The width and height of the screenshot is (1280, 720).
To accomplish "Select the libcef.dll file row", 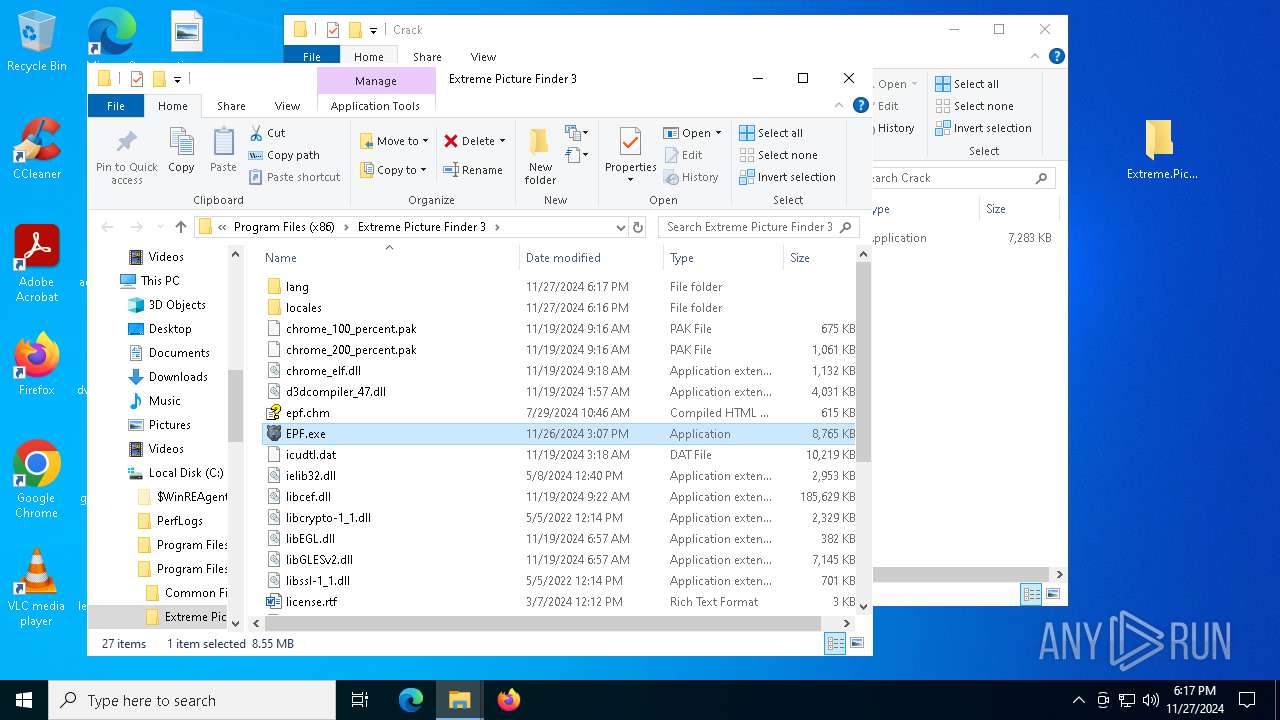I will (x=560, y=497).
